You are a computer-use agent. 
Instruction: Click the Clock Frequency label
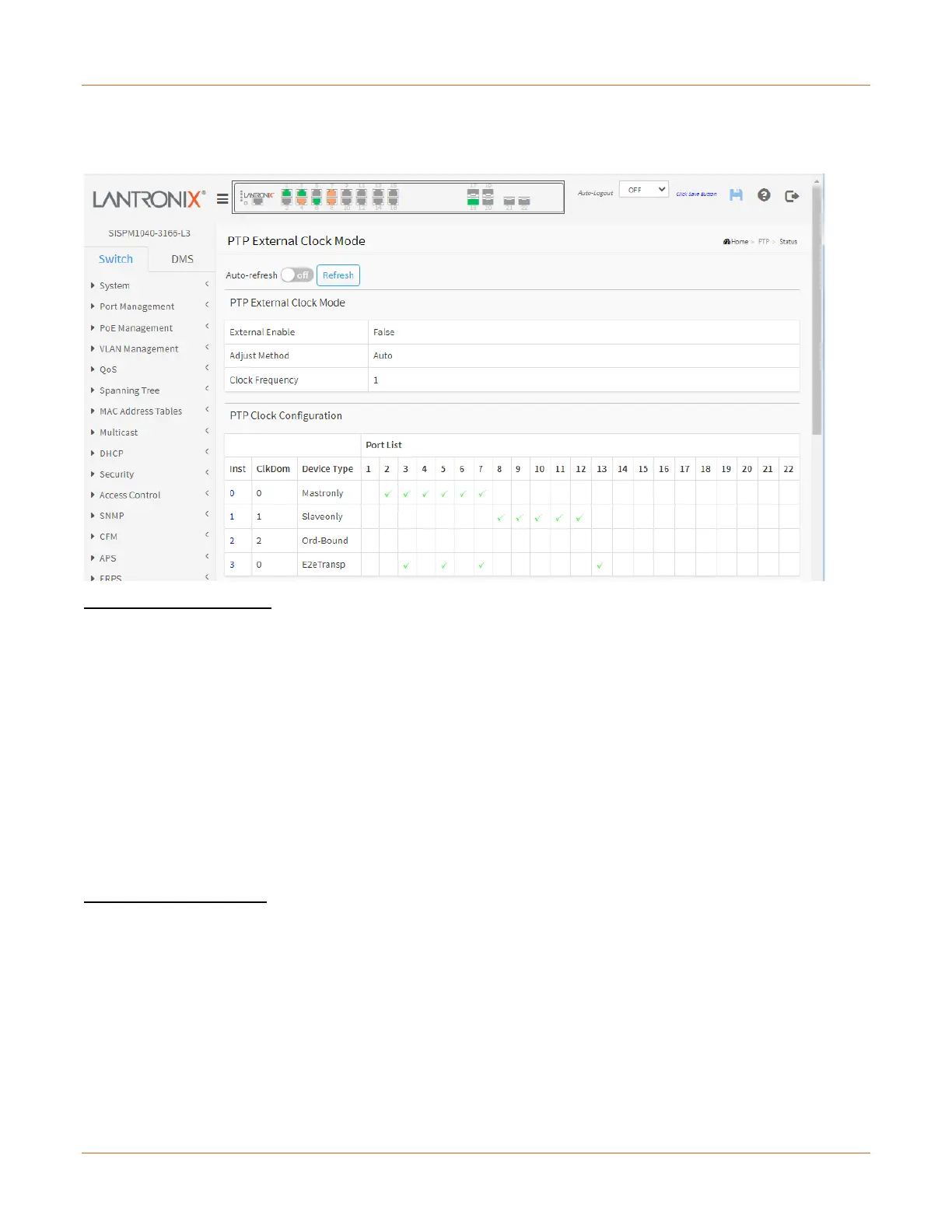click(264, 380)
